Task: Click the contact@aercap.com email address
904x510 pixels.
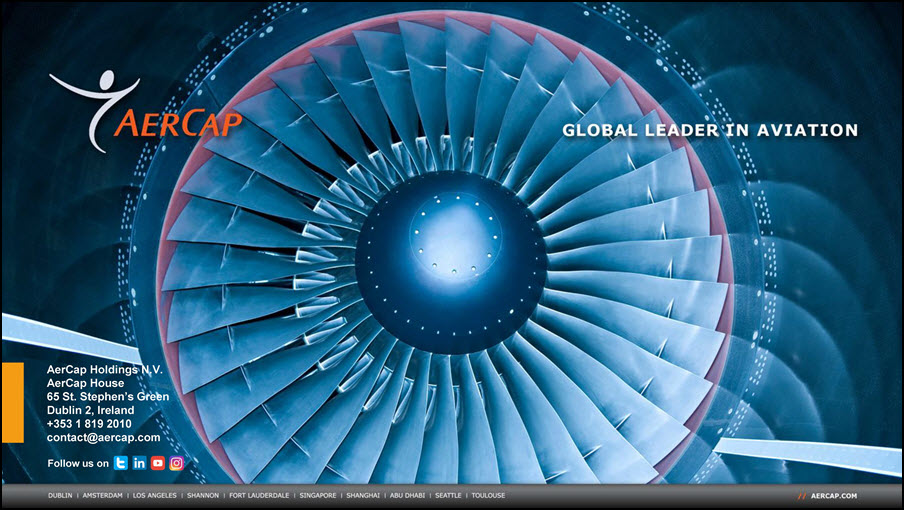Action: click(x=104, y=437)
